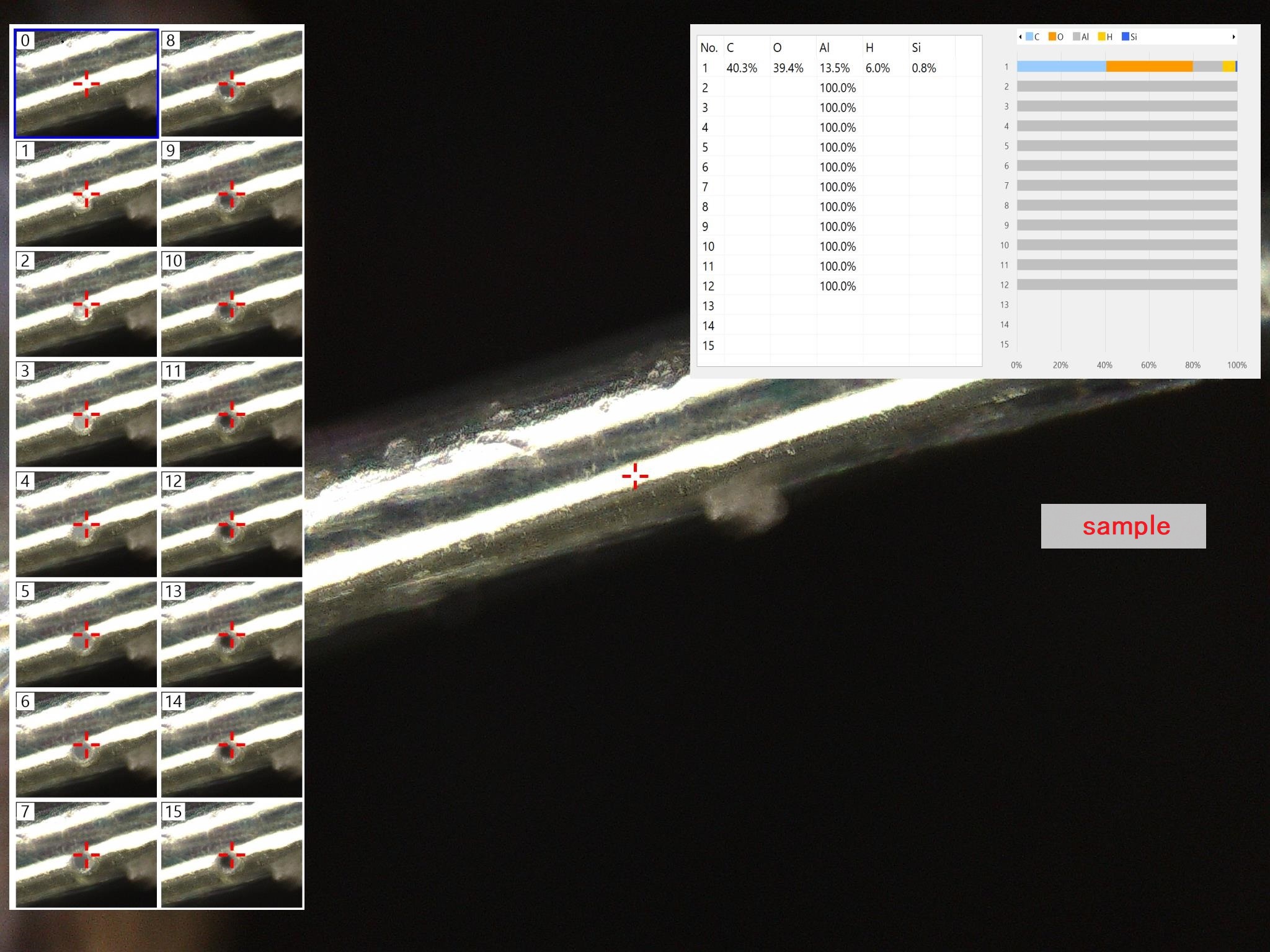Click the yellow H legend swatch

[1101, 37]
